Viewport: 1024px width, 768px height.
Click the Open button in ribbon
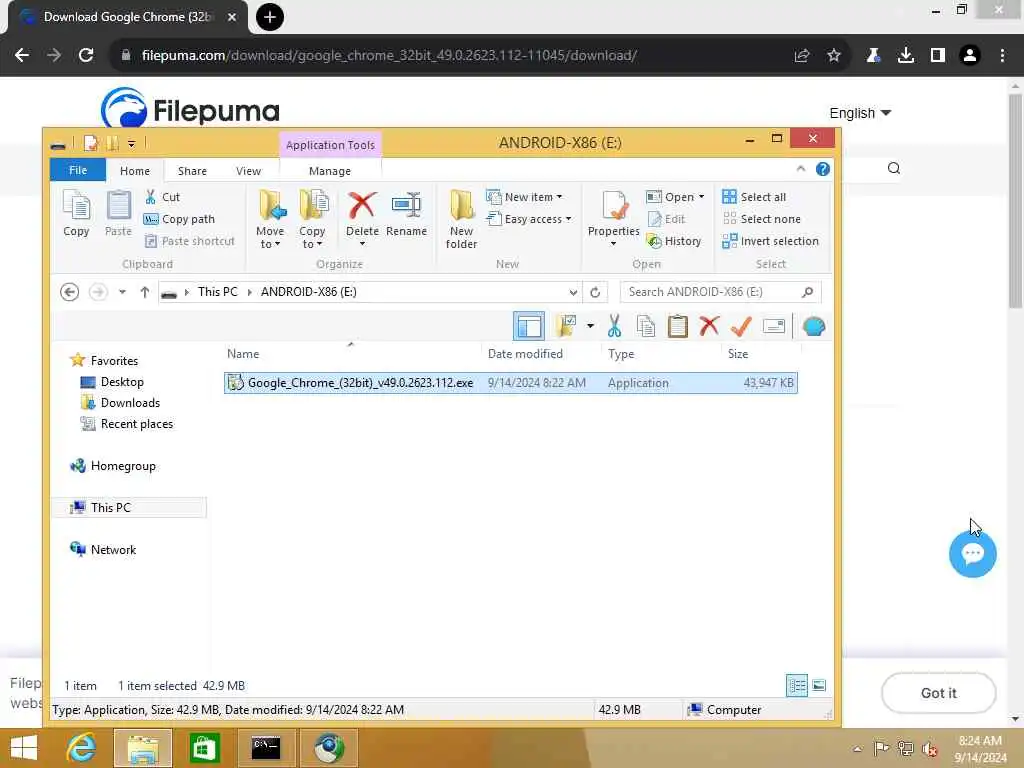[x=675, y=197]
